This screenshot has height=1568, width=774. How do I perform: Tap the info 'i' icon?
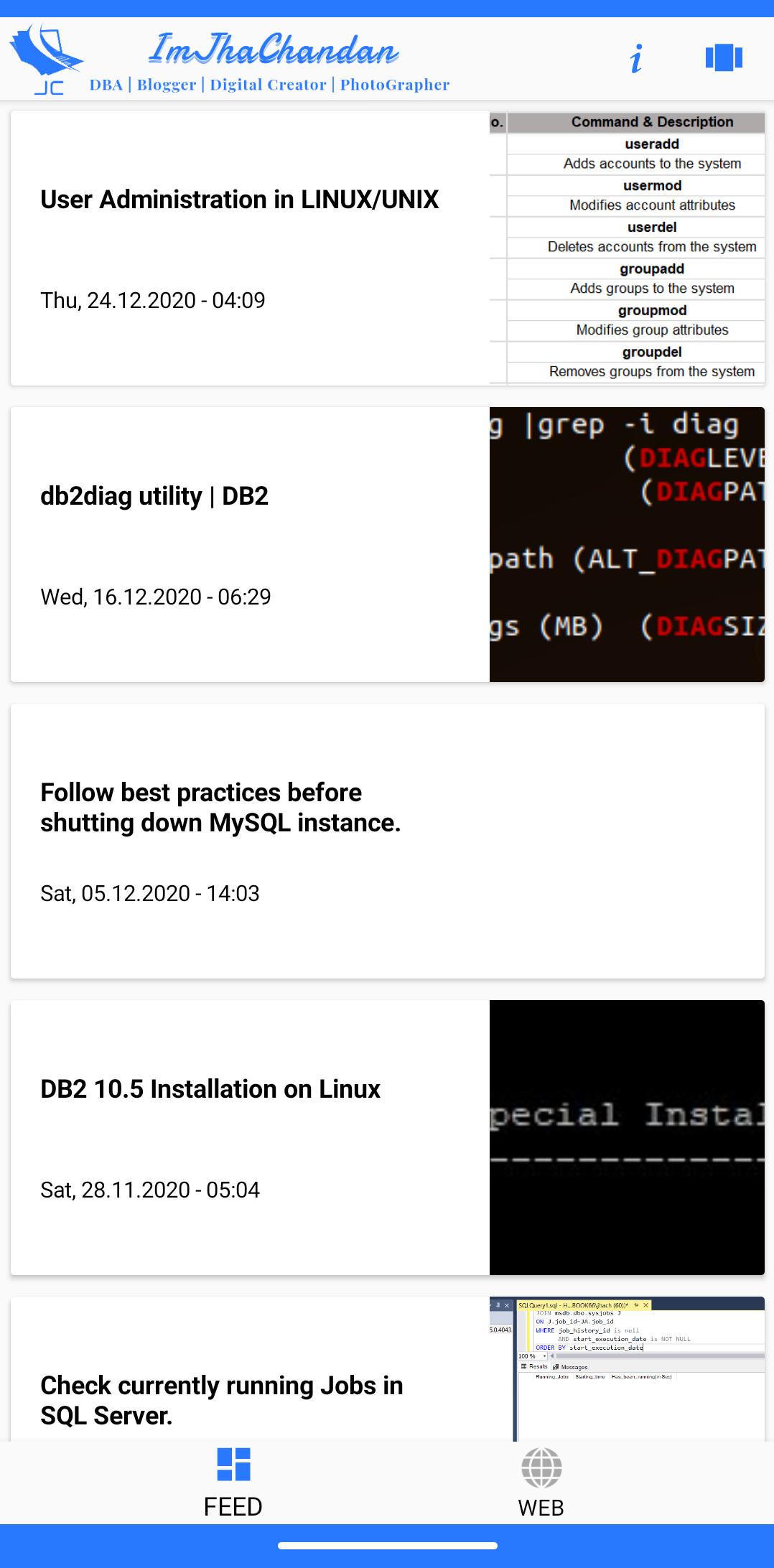pos(636,58)
